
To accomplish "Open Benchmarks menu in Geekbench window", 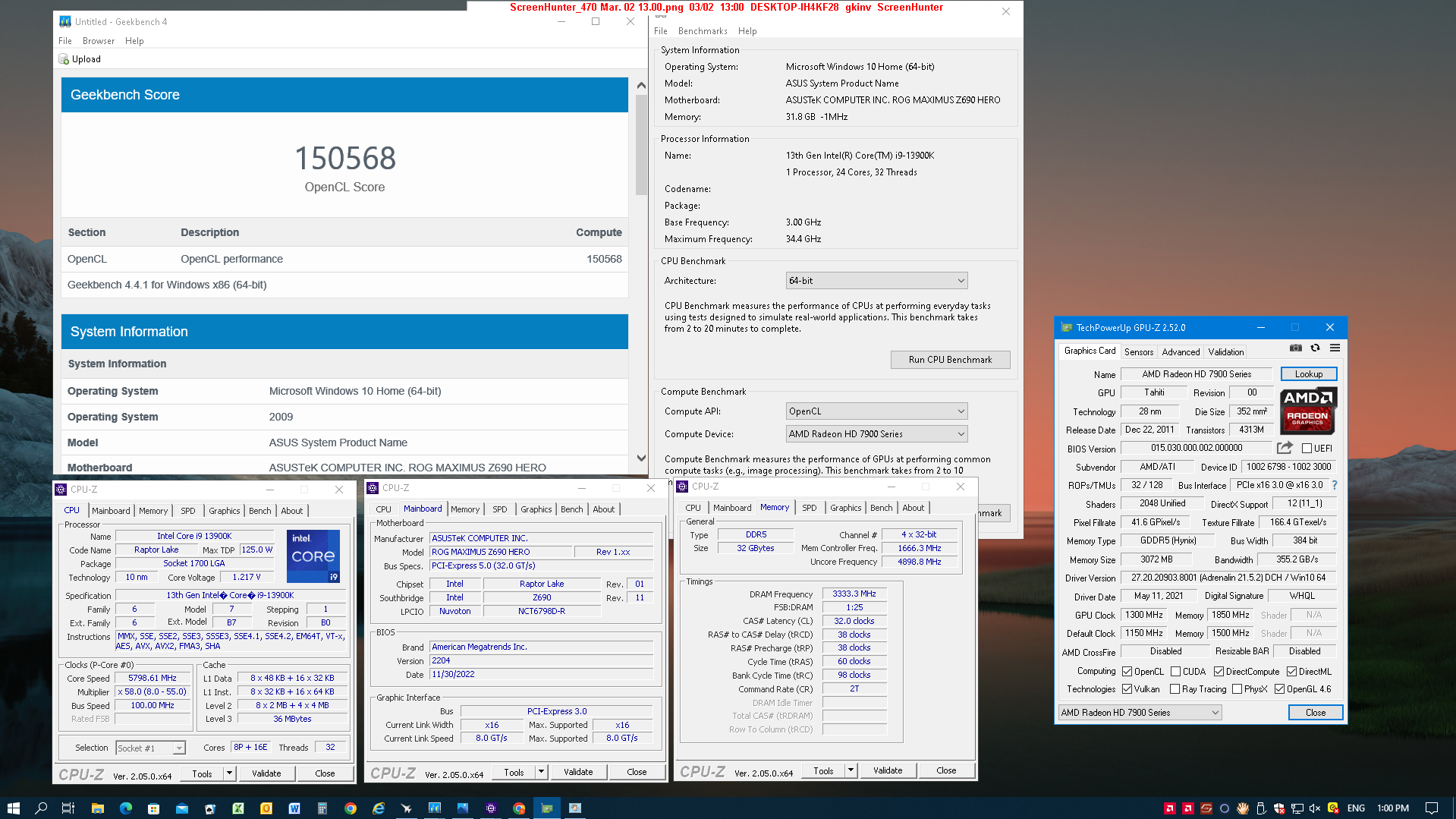I will [703, 31].
